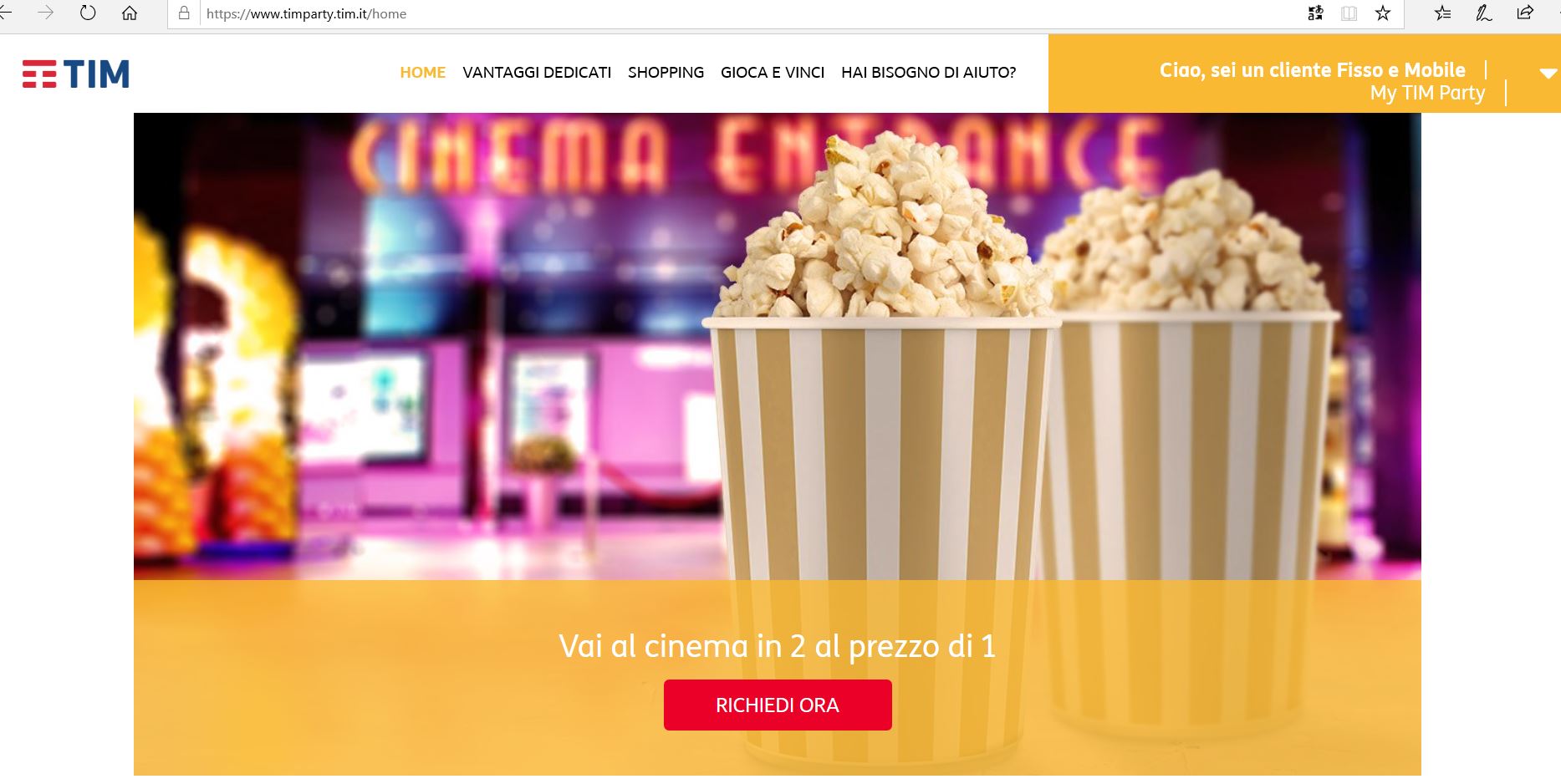Click the browser forward arrow
1561x784 pixels.
(x=46, y=13)
